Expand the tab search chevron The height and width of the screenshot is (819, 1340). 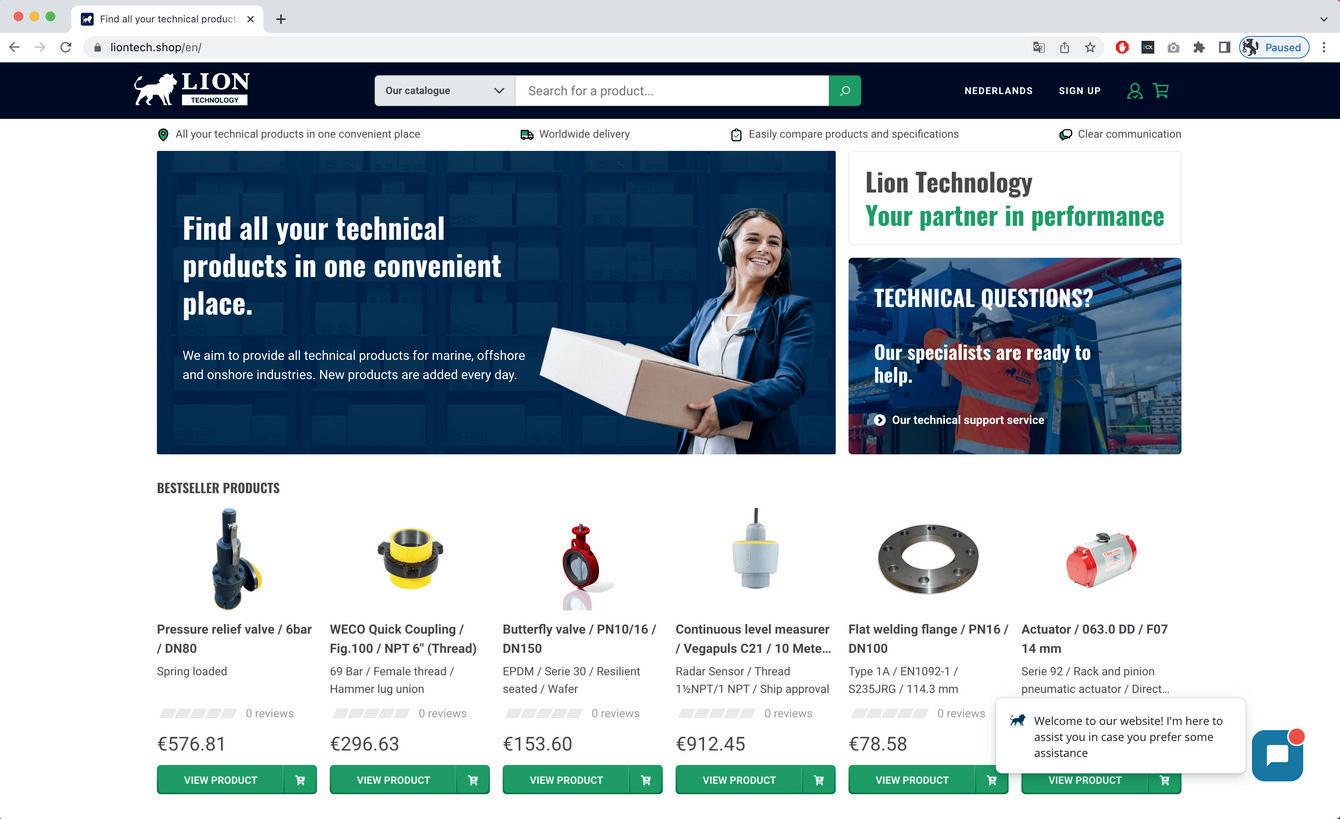tap(1324, 19)
